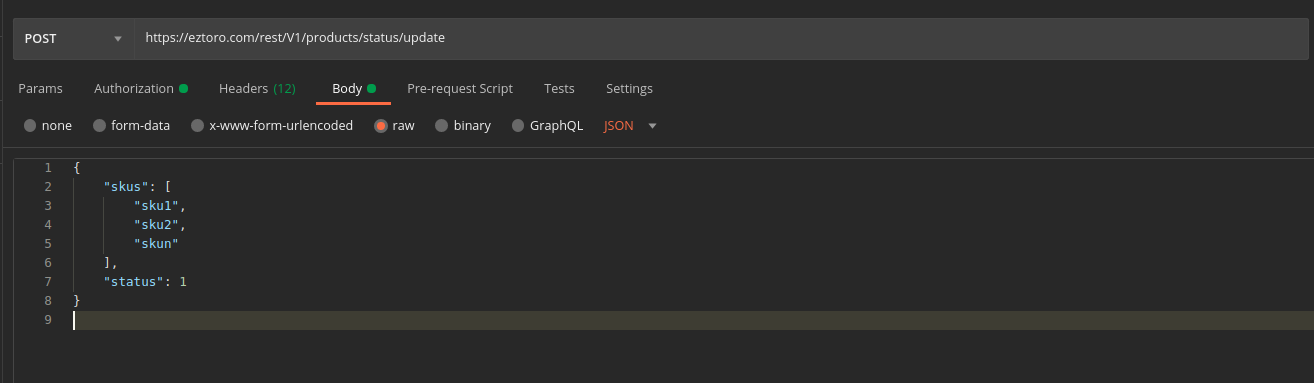1314x383 pixels.
Task: Select GraphQL body type
Action: [518, 126]
